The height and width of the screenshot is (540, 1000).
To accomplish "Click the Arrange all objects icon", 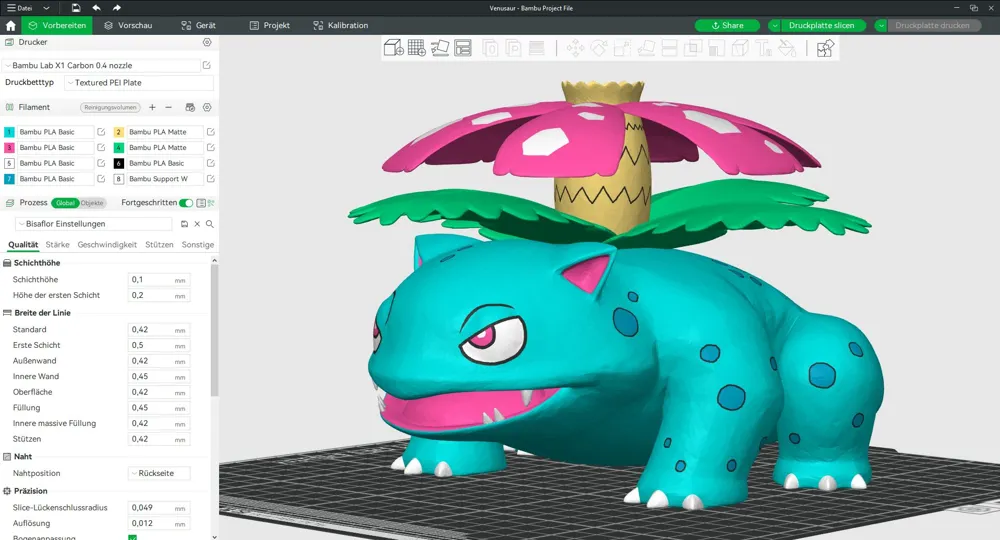I will coord(463,48).
